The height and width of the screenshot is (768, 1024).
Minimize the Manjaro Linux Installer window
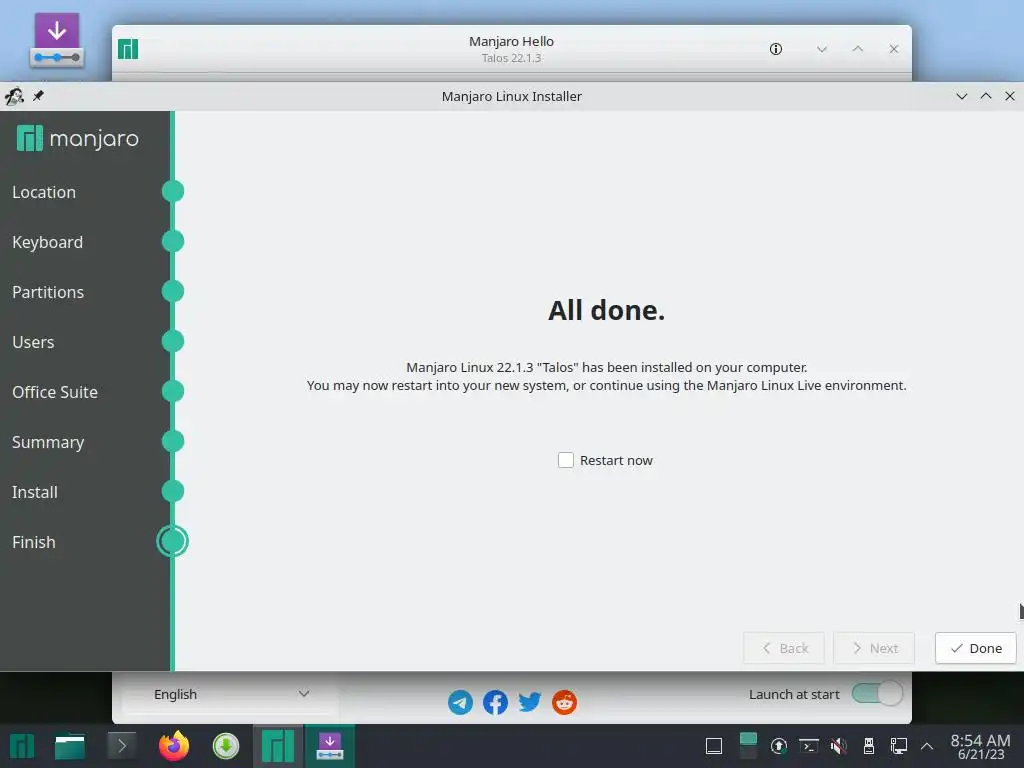[x=961, y=97]
